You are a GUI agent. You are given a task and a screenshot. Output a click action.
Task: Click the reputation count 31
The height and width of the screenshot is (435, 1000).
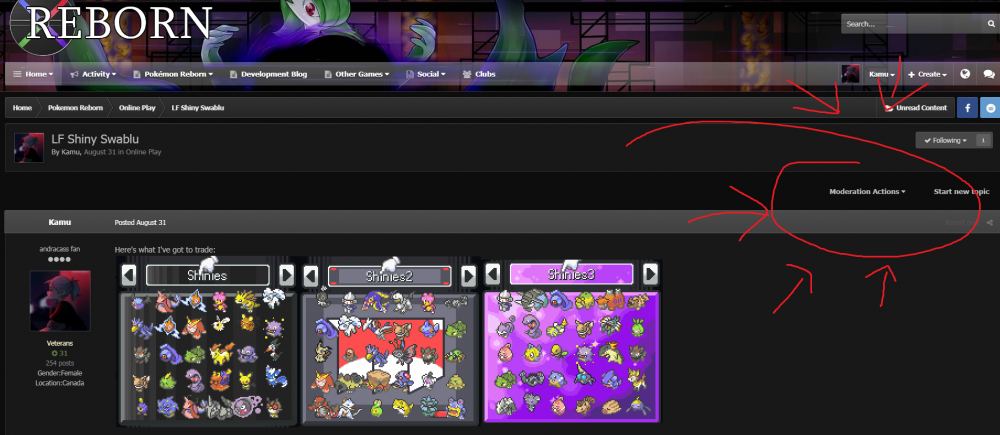pos(60,353)
